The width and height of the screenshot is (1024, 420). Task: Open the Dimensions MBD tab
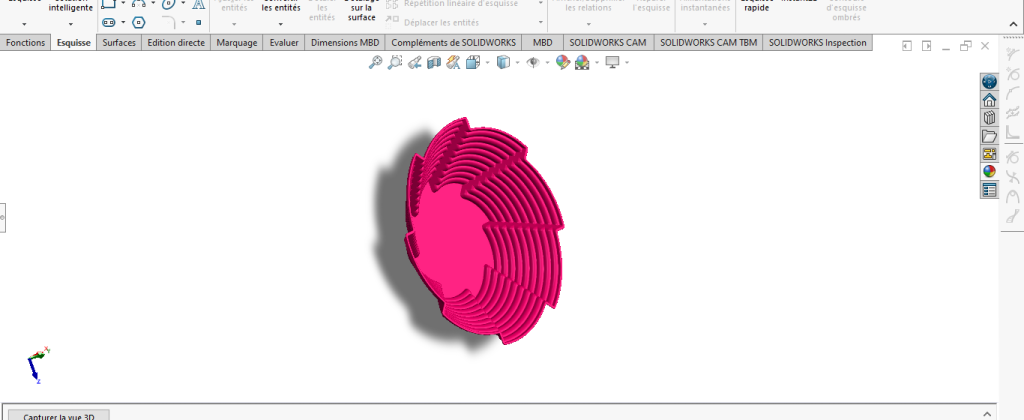[x=345, y=42]
